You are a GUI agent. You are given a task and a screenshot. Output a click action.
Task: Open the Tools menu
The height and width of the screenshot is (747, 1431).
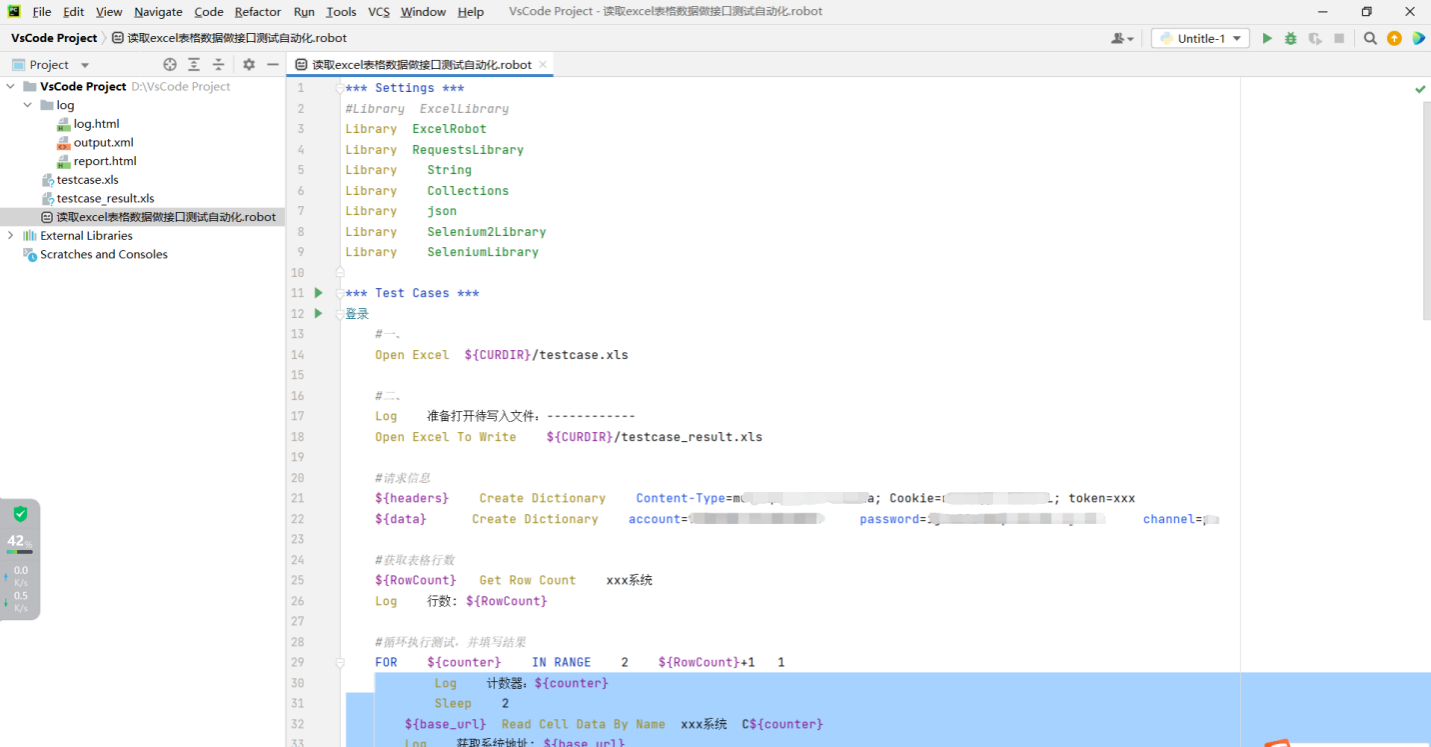click(341, 12)
